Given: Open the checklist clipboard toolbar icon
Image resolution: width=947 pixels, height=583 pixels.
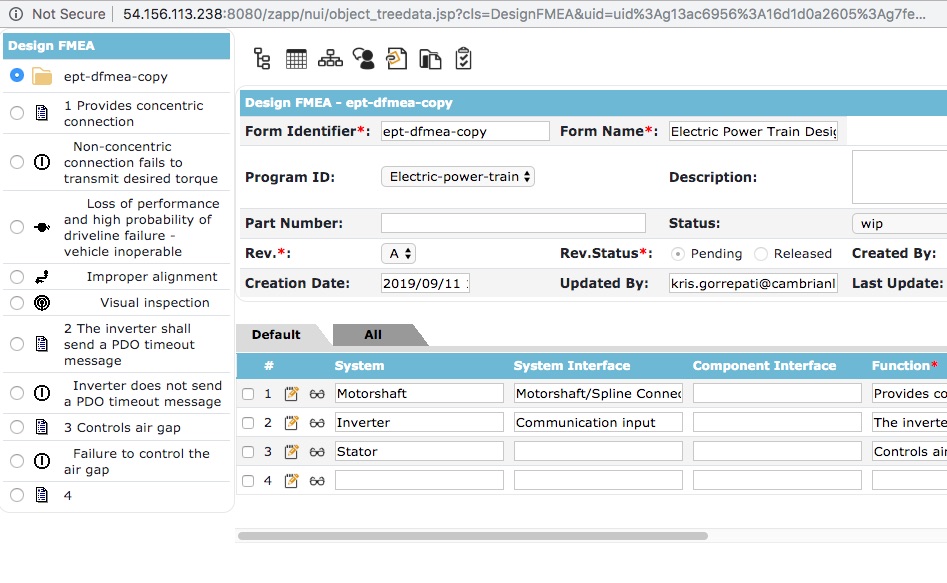Looking at the screenshot, I should 463,59.
